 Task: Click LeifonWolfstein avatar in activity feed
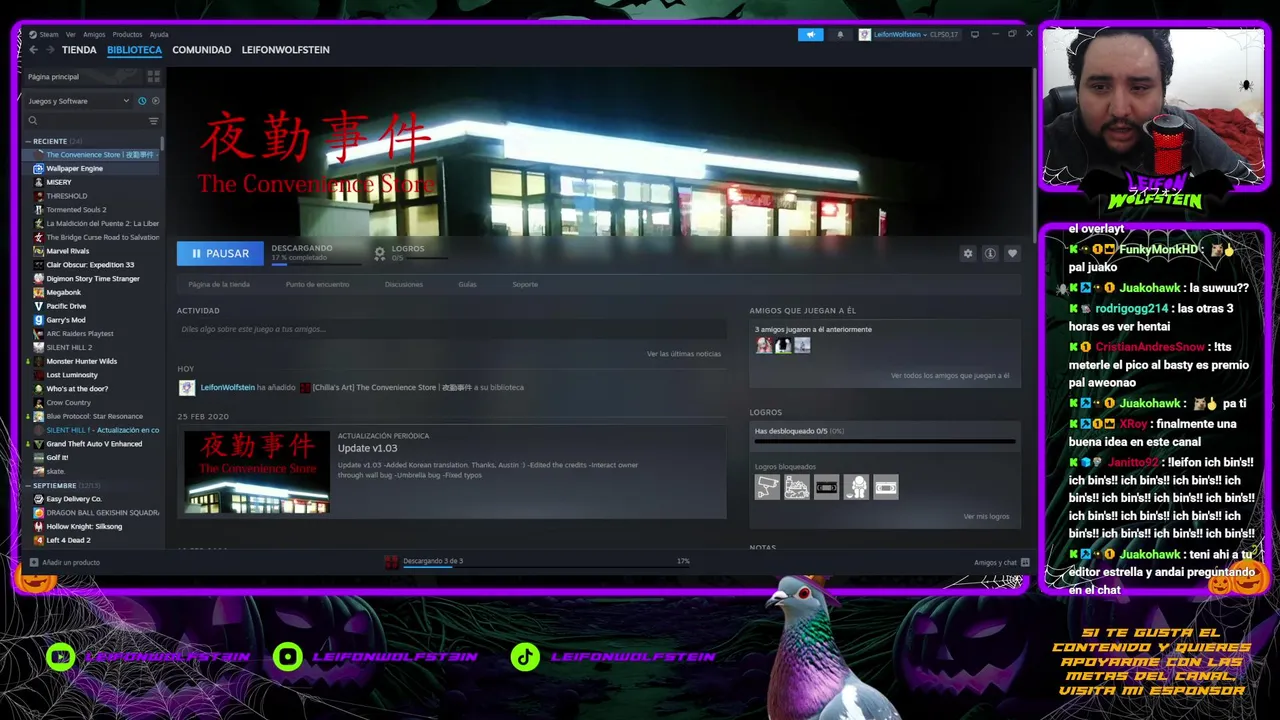coord(186,388)
